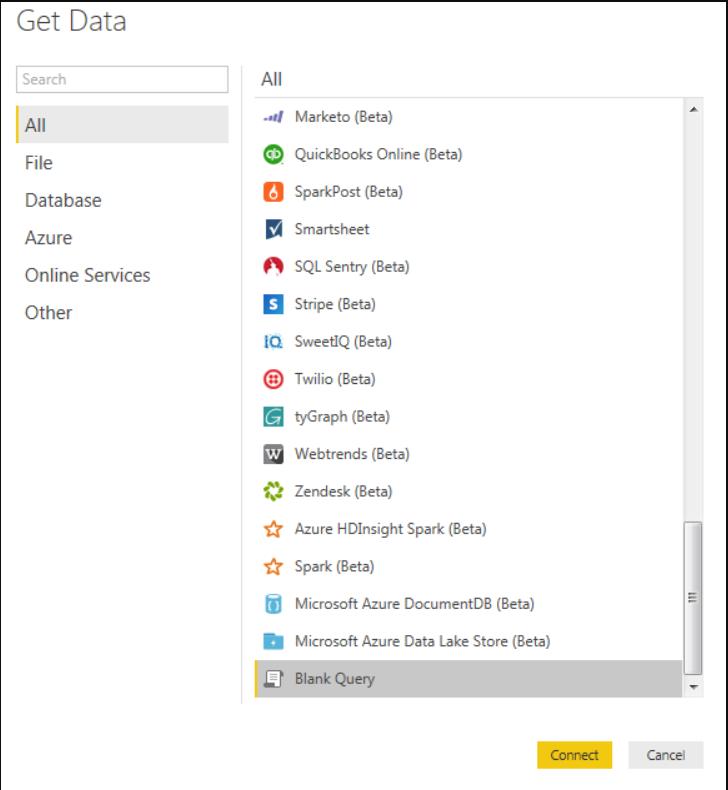Screen dimensions: 728x790
Task: Select the tyGraph connector icon
Action: coord(271,417)
